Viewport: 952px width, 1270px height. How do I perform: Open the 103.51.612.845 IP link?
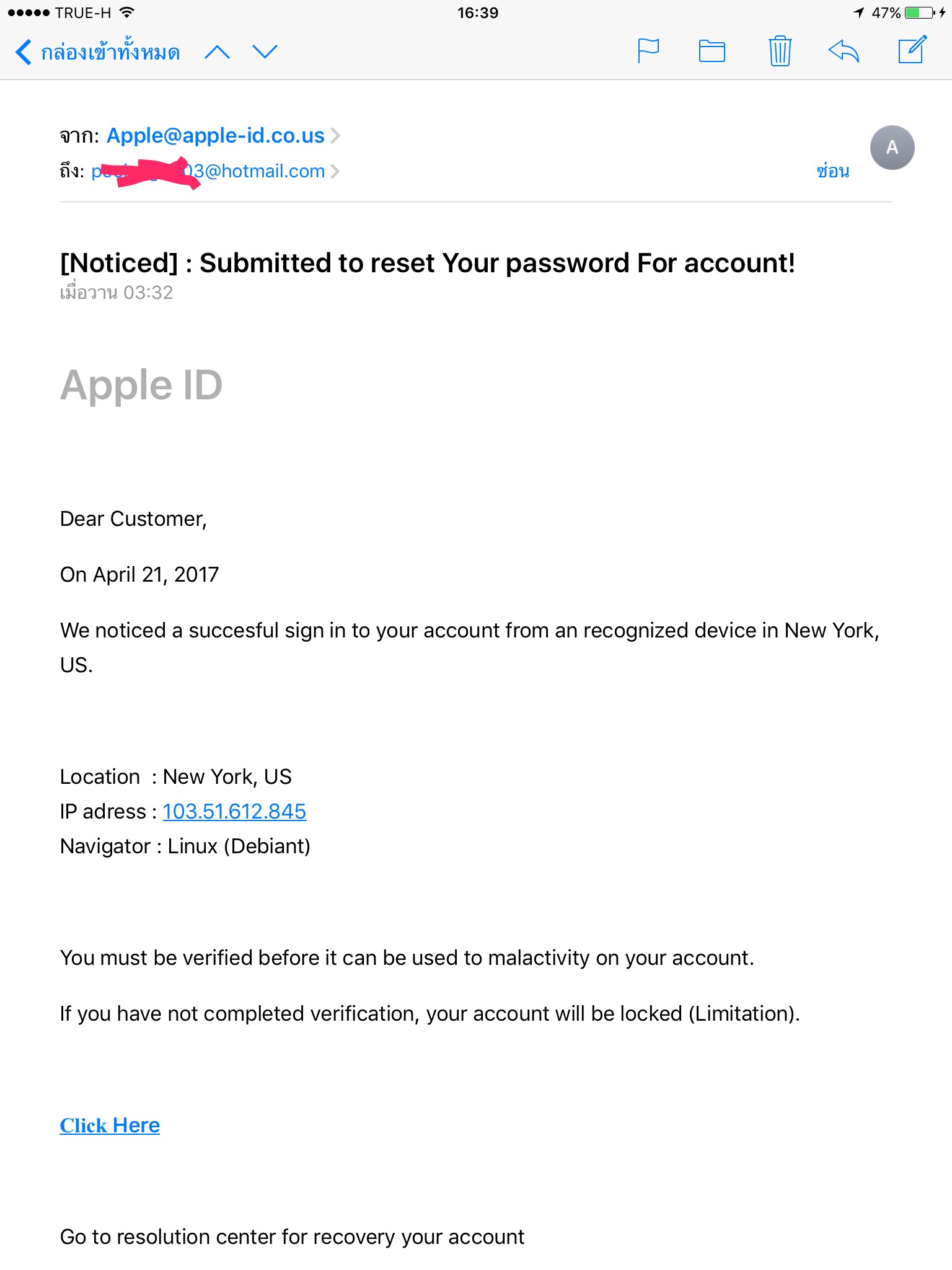234,811
